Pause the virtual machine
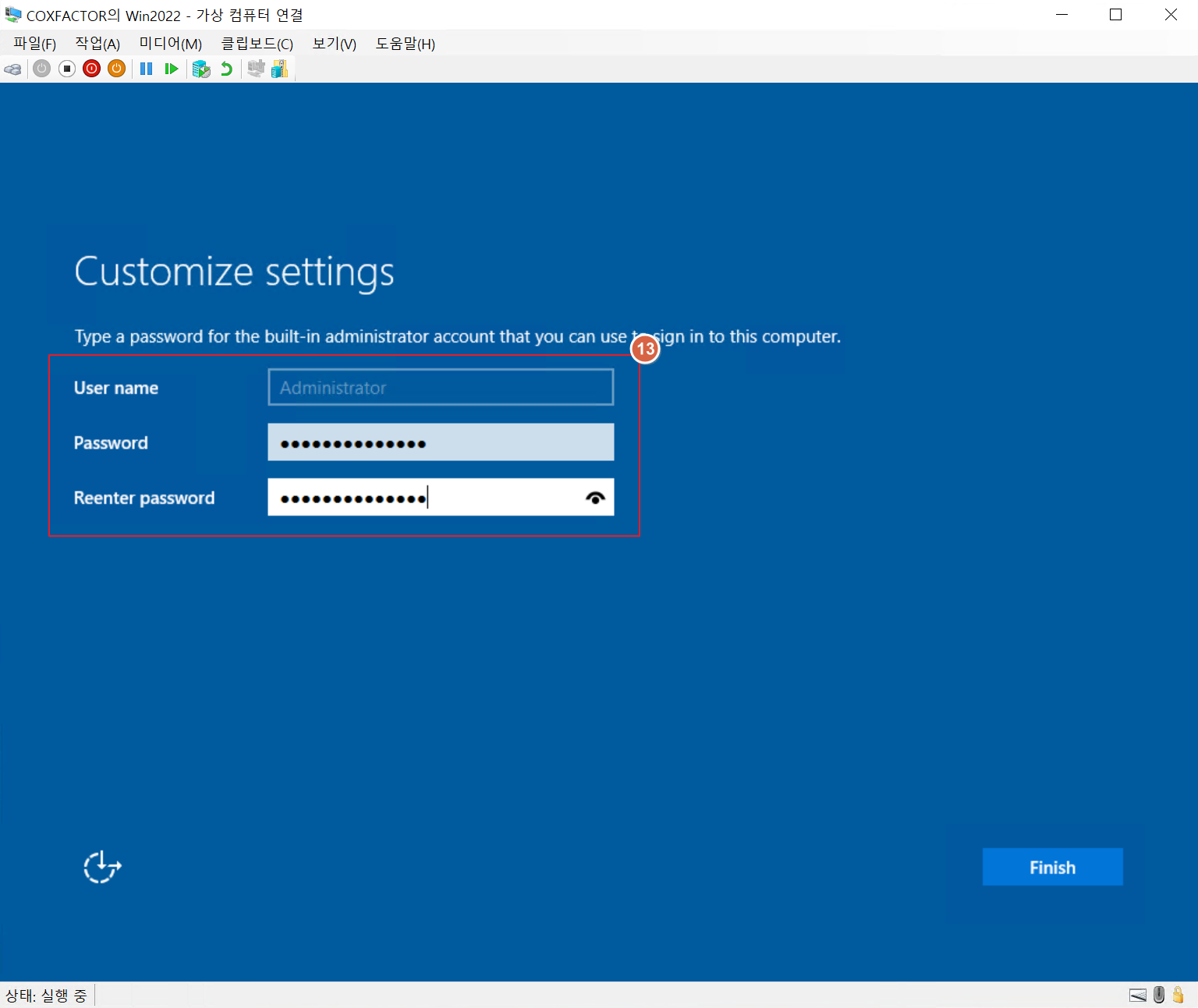Viewport: 1198px width, 1008px height. click(x=146, y=69)
